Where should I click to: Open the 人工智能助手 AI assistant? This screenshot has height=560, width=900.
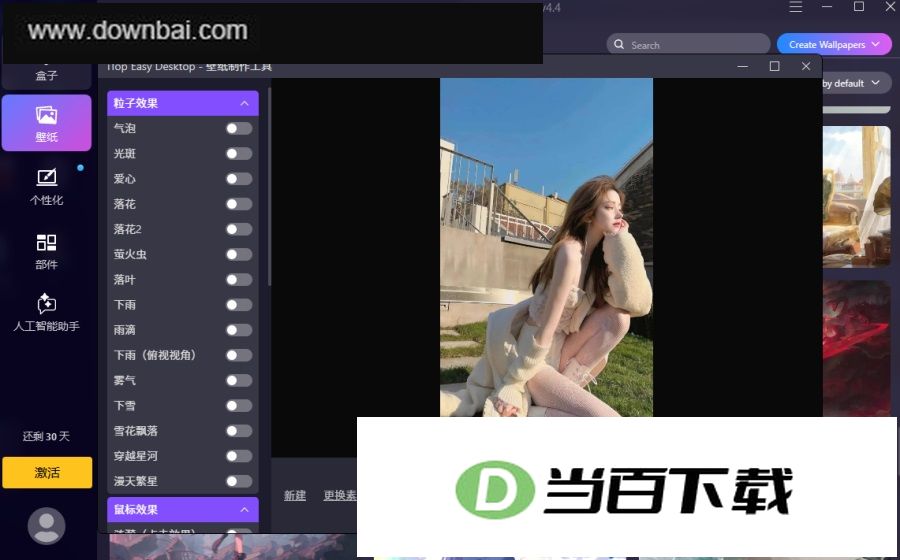pyautogui.click(x=46, y=313)
